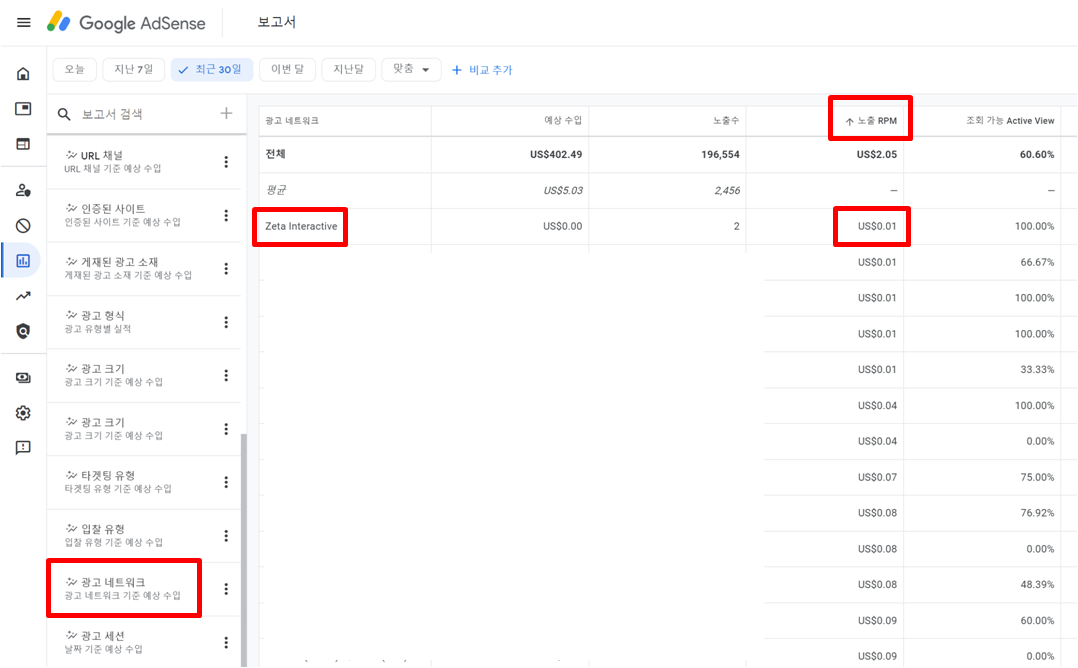
Task: Select the 오늘 date filter chip
Action: tap(74, 69)
